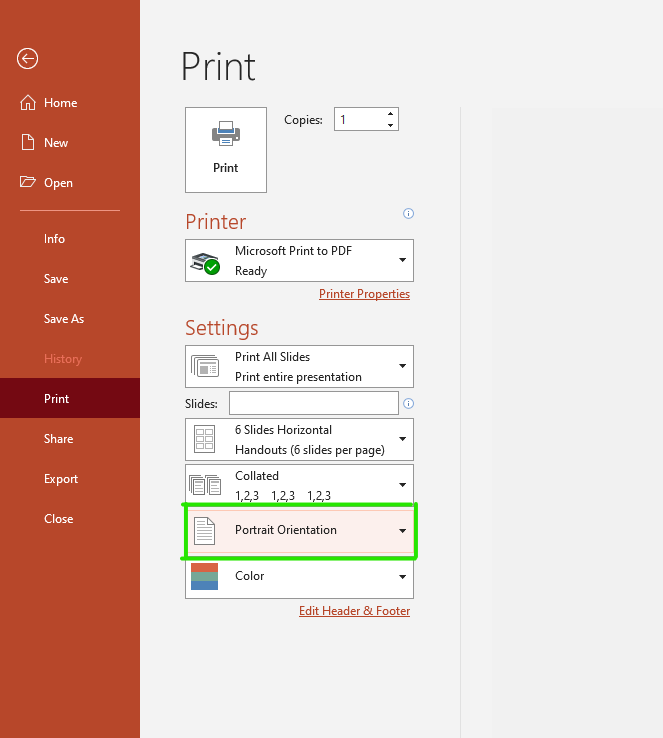Expand the printer selection dropdown
The image size is (663, 738).
click(x=402, y=260)
